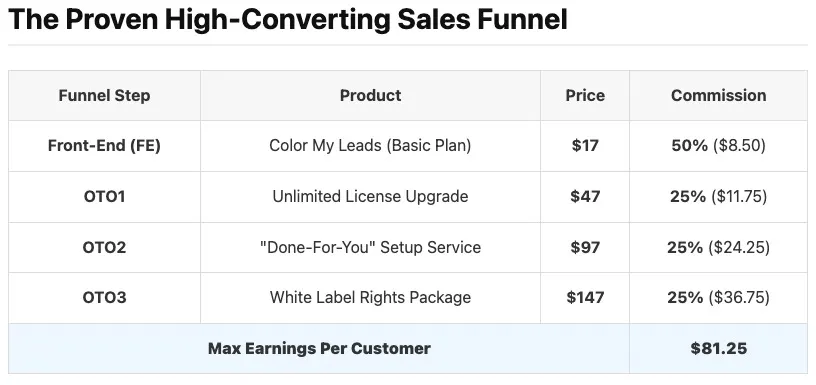Click the $47 price cell
The image size is (816, 385).
585,196
